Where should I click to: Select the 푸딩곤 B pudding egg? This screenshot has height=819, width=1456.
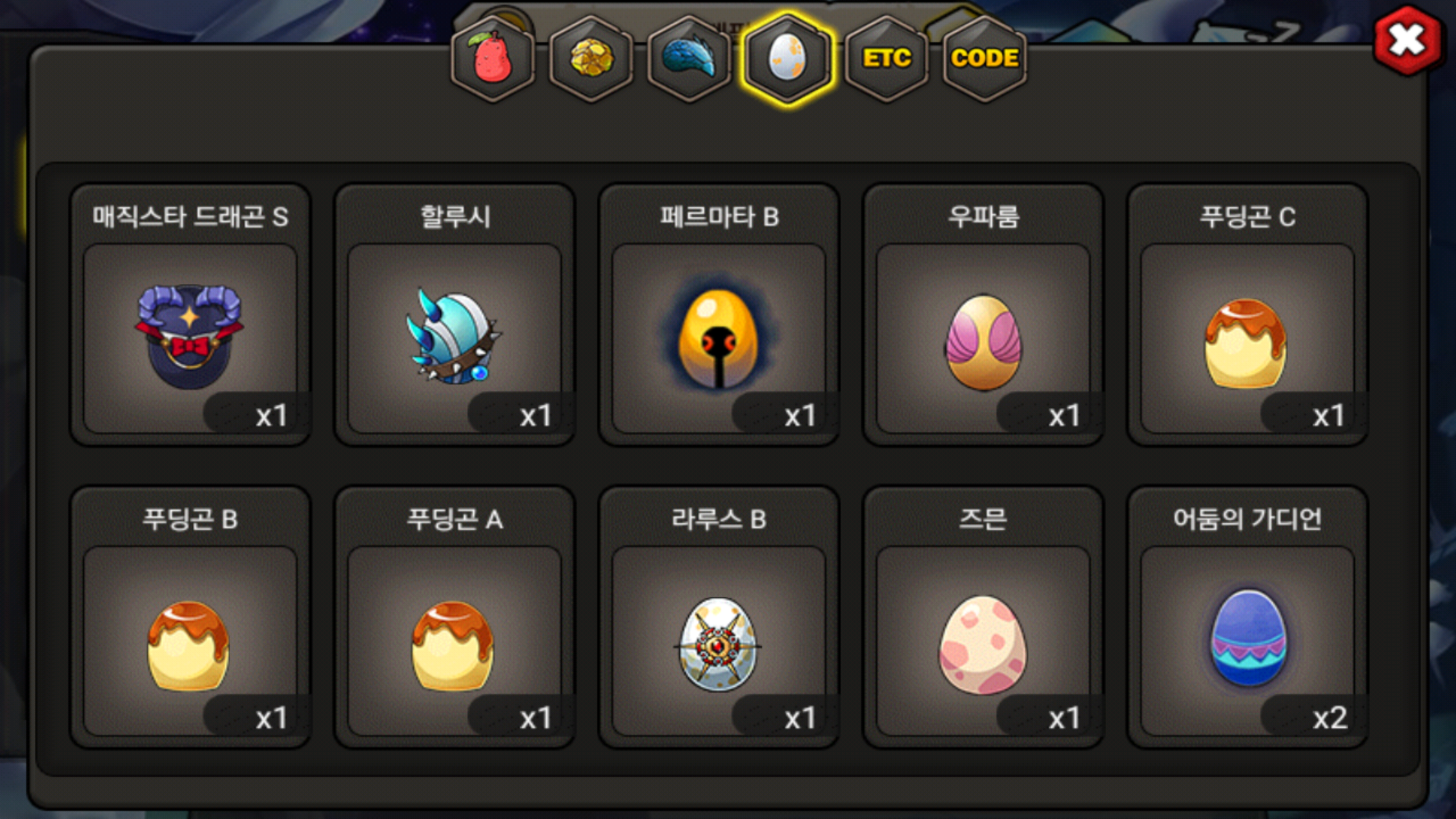190,641
